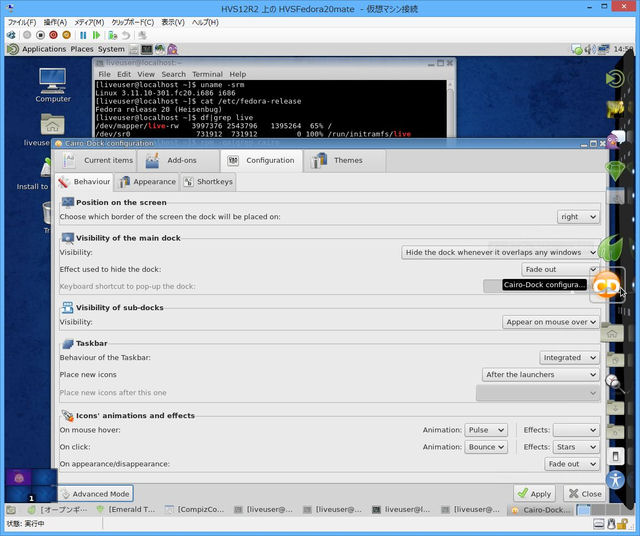Open Taskbar behaviour 'Integrated' dropdown

point(569,358)
